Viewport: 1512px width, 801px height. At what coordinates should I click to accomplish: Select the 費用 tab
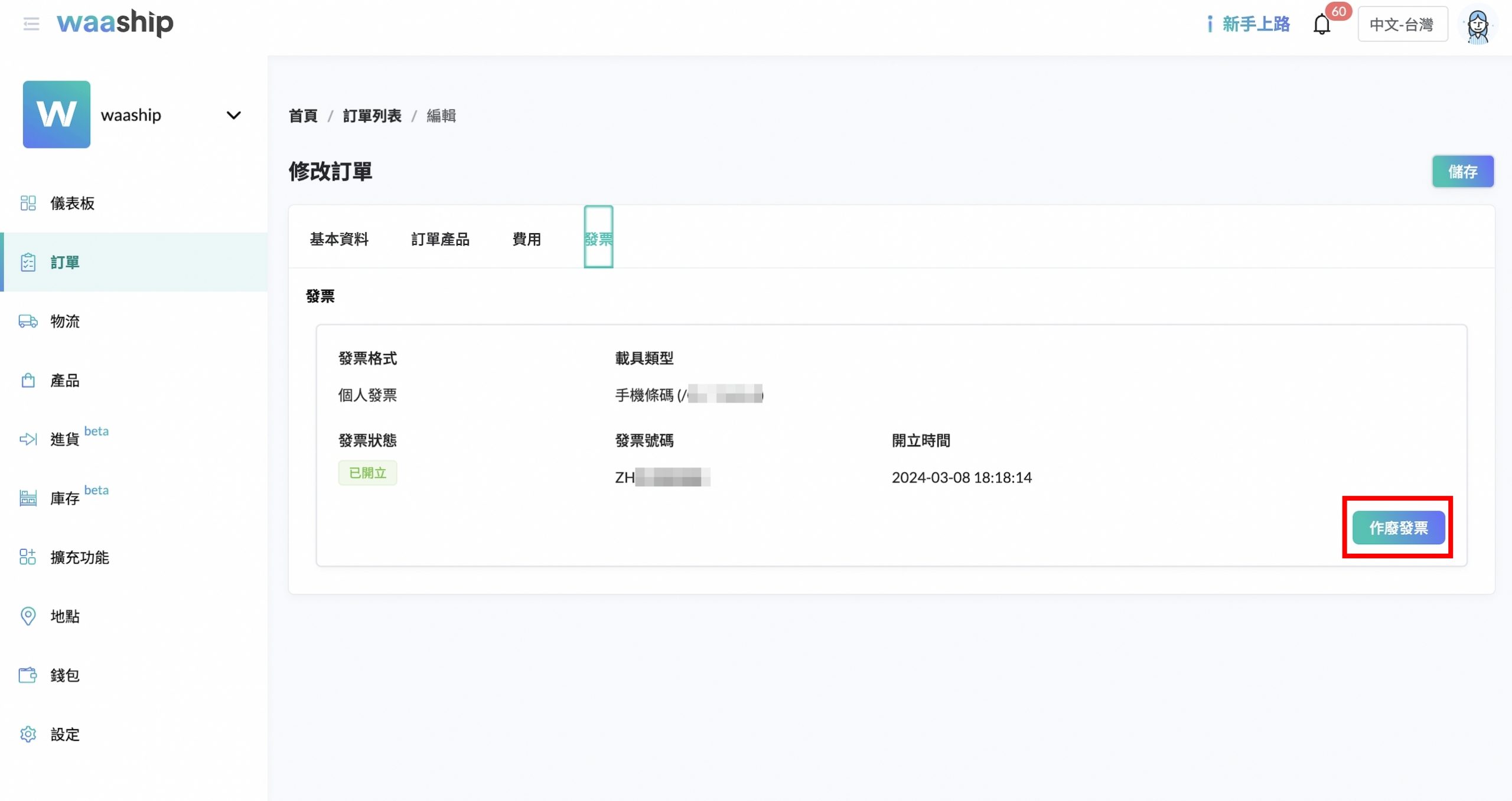[x=526, y=239]
